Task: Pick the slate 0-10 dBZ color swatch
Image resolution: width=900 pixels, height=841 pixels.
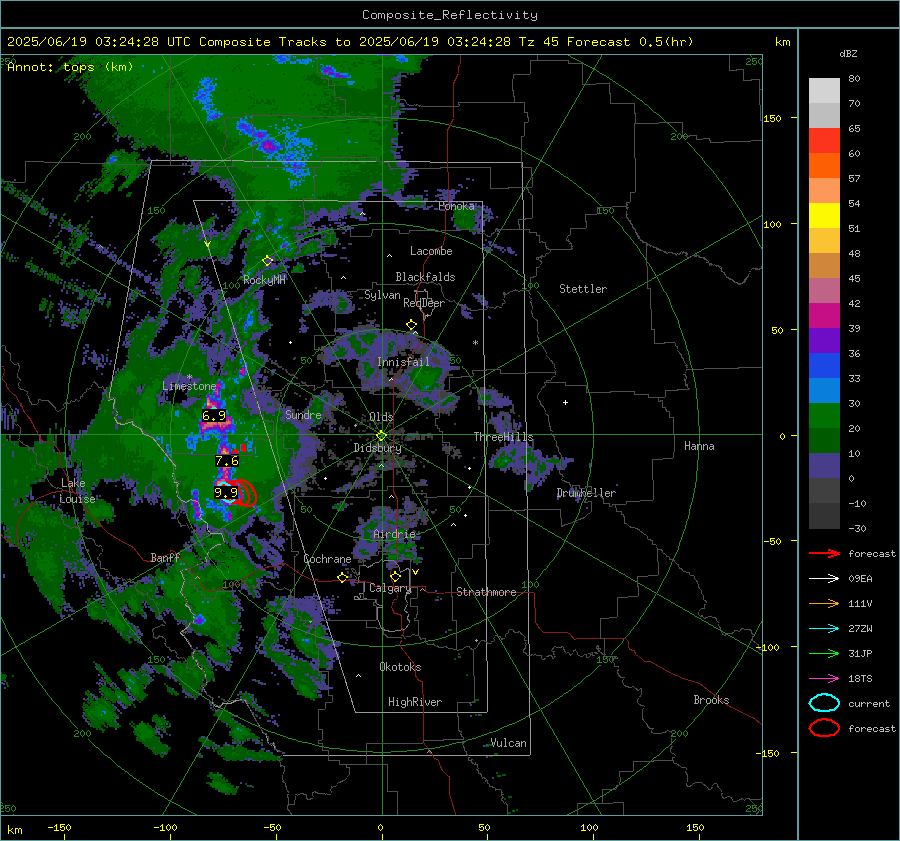Action: (x=824, y=466)
